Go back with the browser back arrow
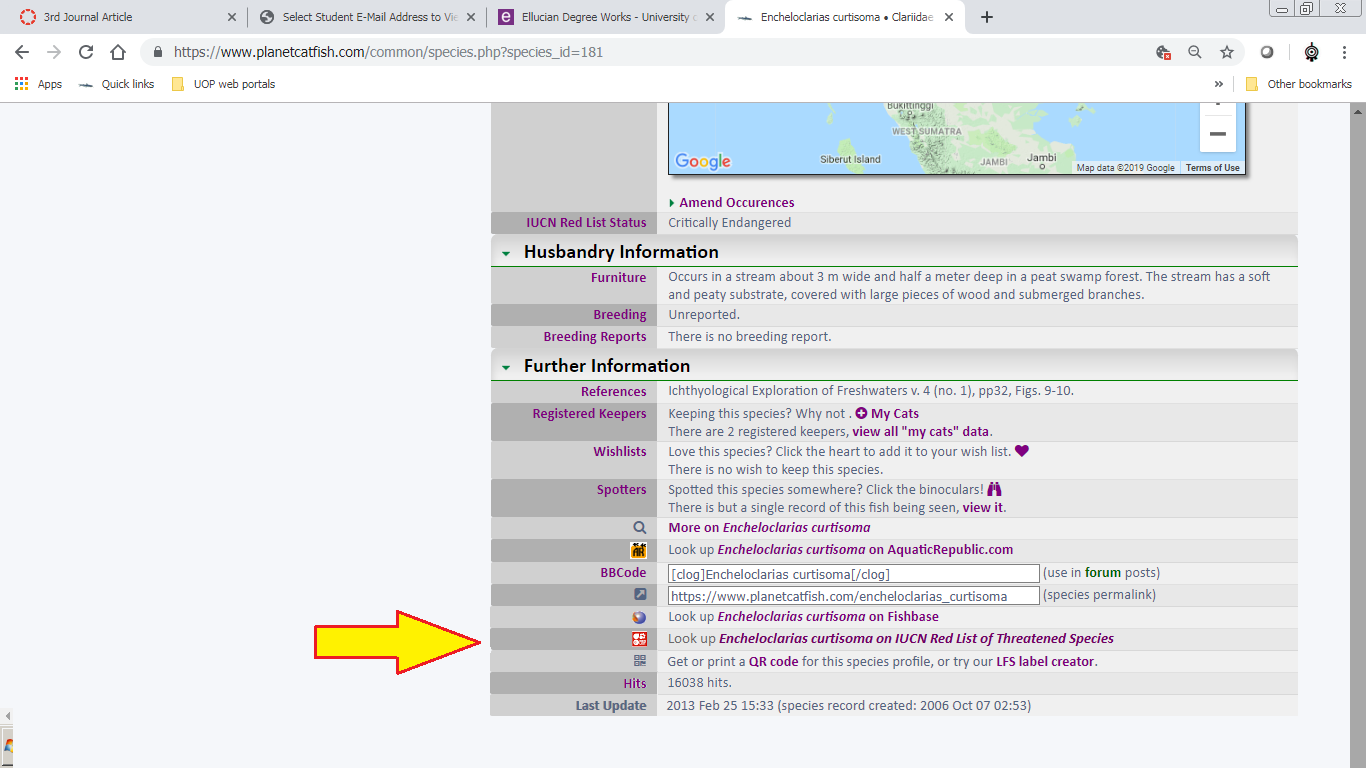Screen dimensions: 1366x768 point(22,52)
